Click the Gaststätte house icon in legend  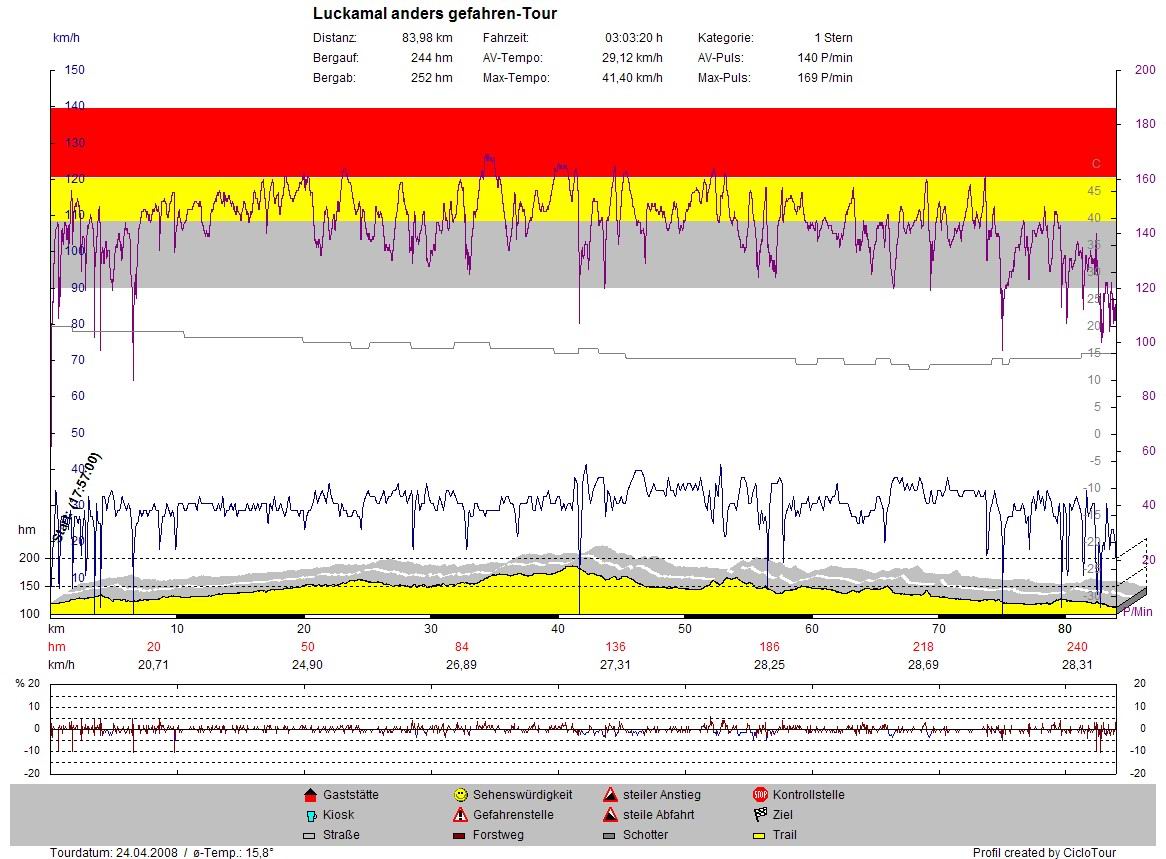coord(309,795)
